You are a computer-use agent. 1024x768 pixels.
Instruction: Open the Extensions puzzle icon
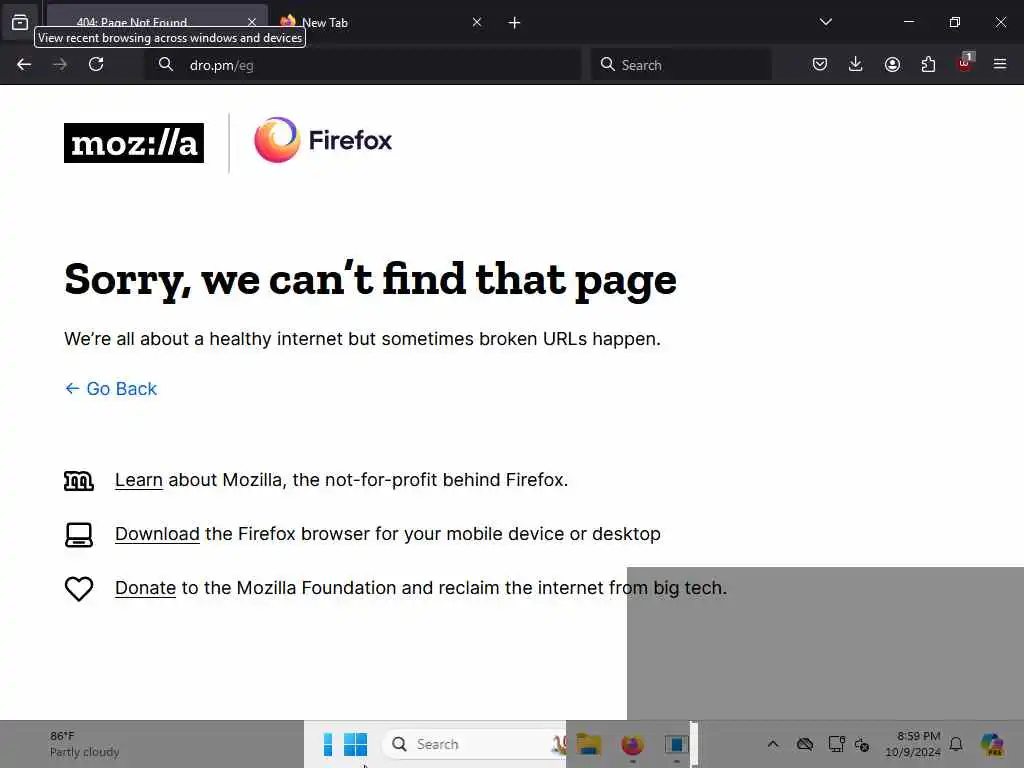[928, 65]
